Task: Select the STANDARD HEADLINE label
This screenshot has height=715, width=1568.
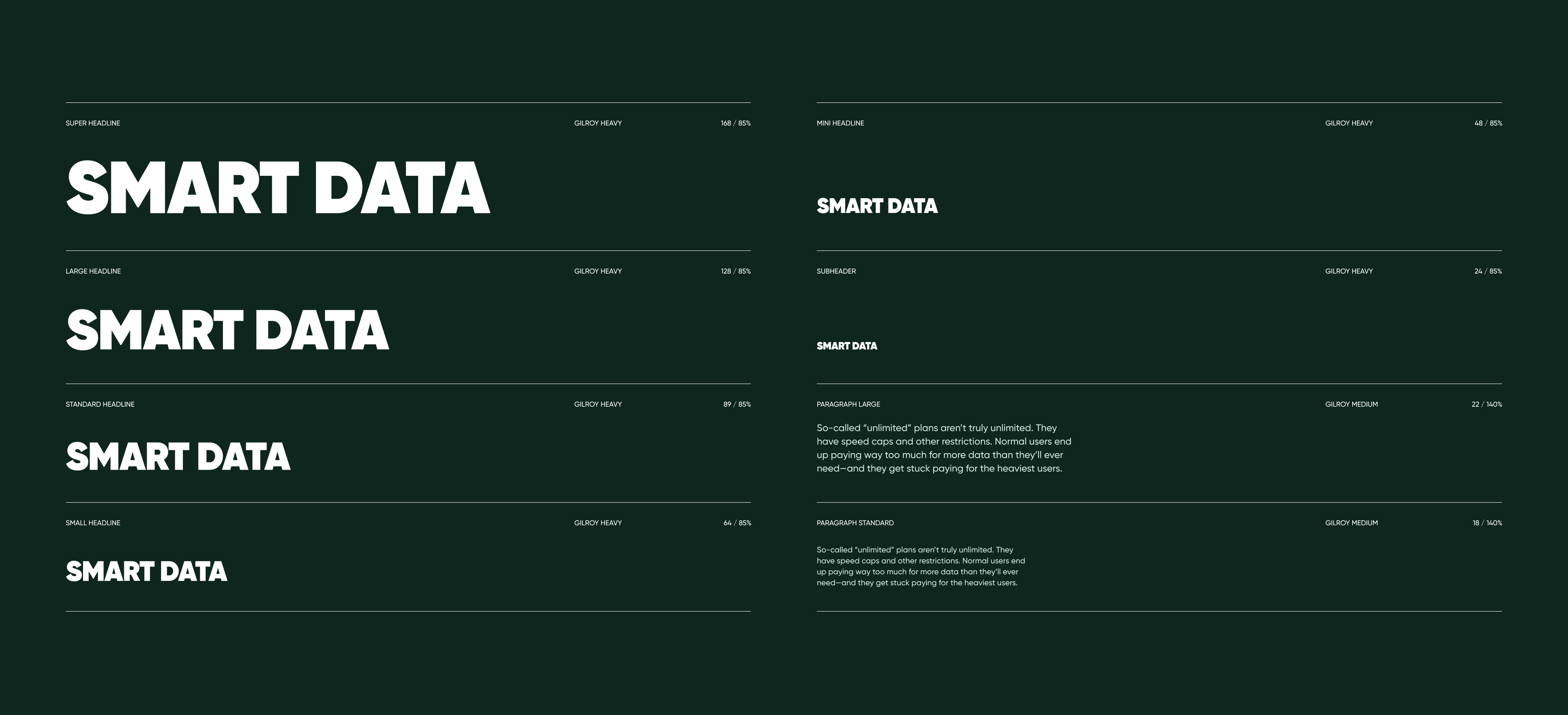Action: (100, 404)
